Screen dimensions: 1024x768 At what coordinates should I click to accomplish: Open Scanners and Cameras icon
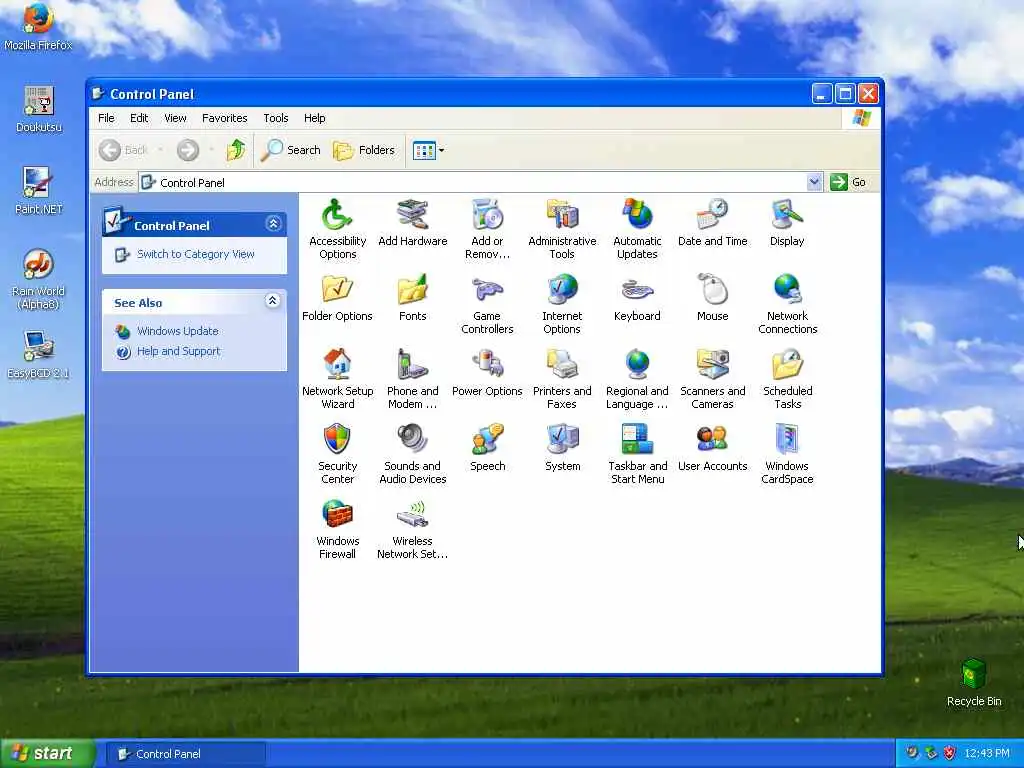712,379
